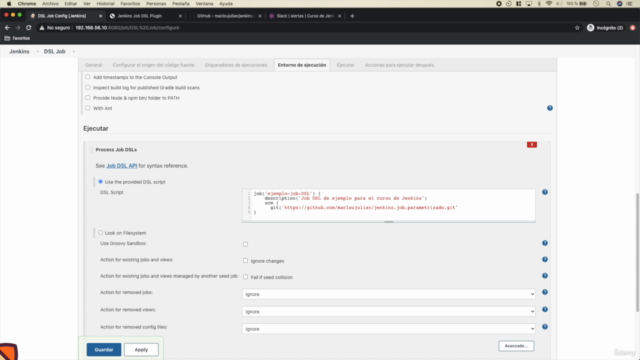Close the GitHub tab
This screenshot has width=640, height=360.
(260, 16)
